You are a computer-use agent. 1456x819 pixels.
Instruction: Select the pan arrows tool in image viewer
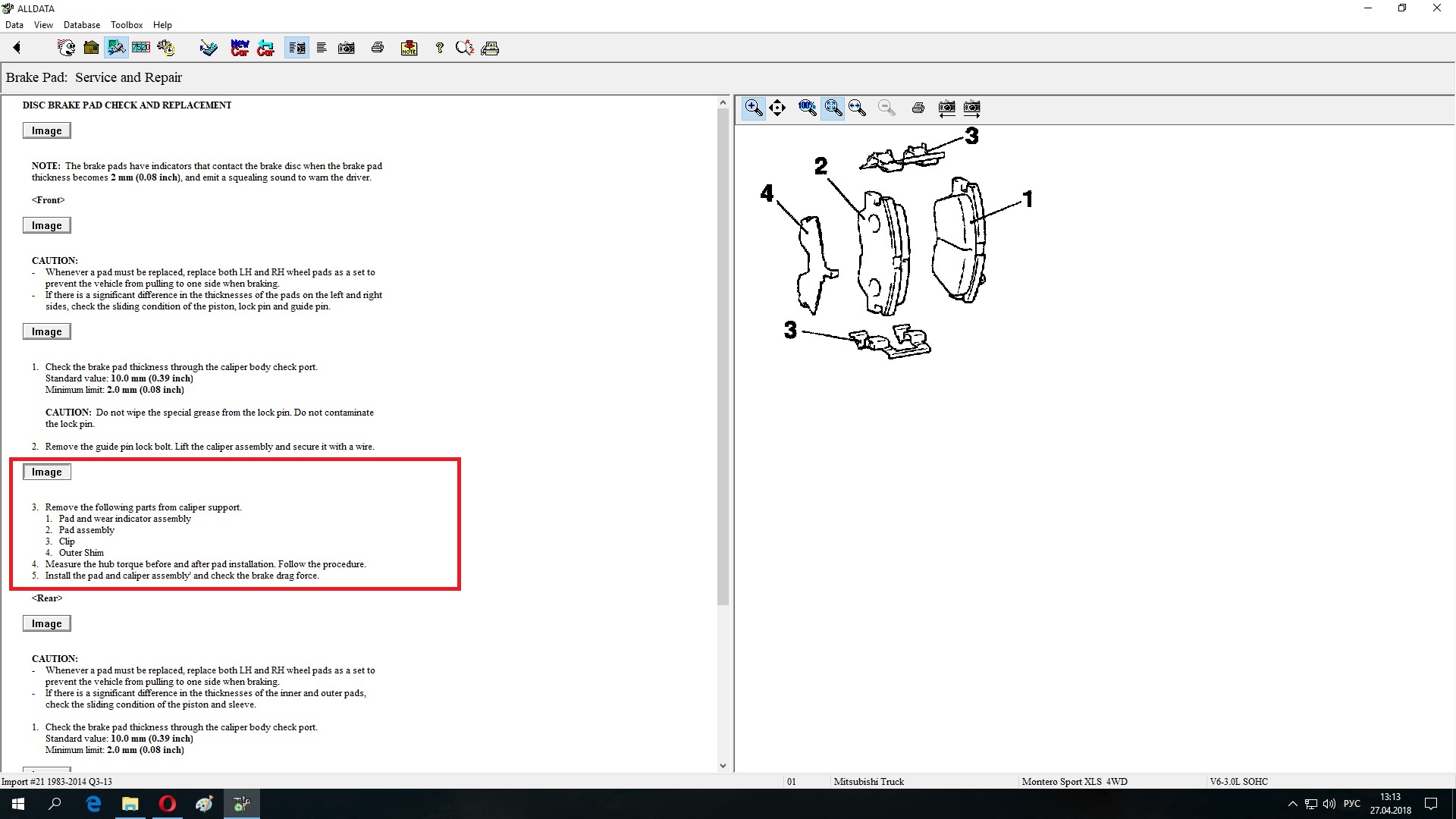777,108
